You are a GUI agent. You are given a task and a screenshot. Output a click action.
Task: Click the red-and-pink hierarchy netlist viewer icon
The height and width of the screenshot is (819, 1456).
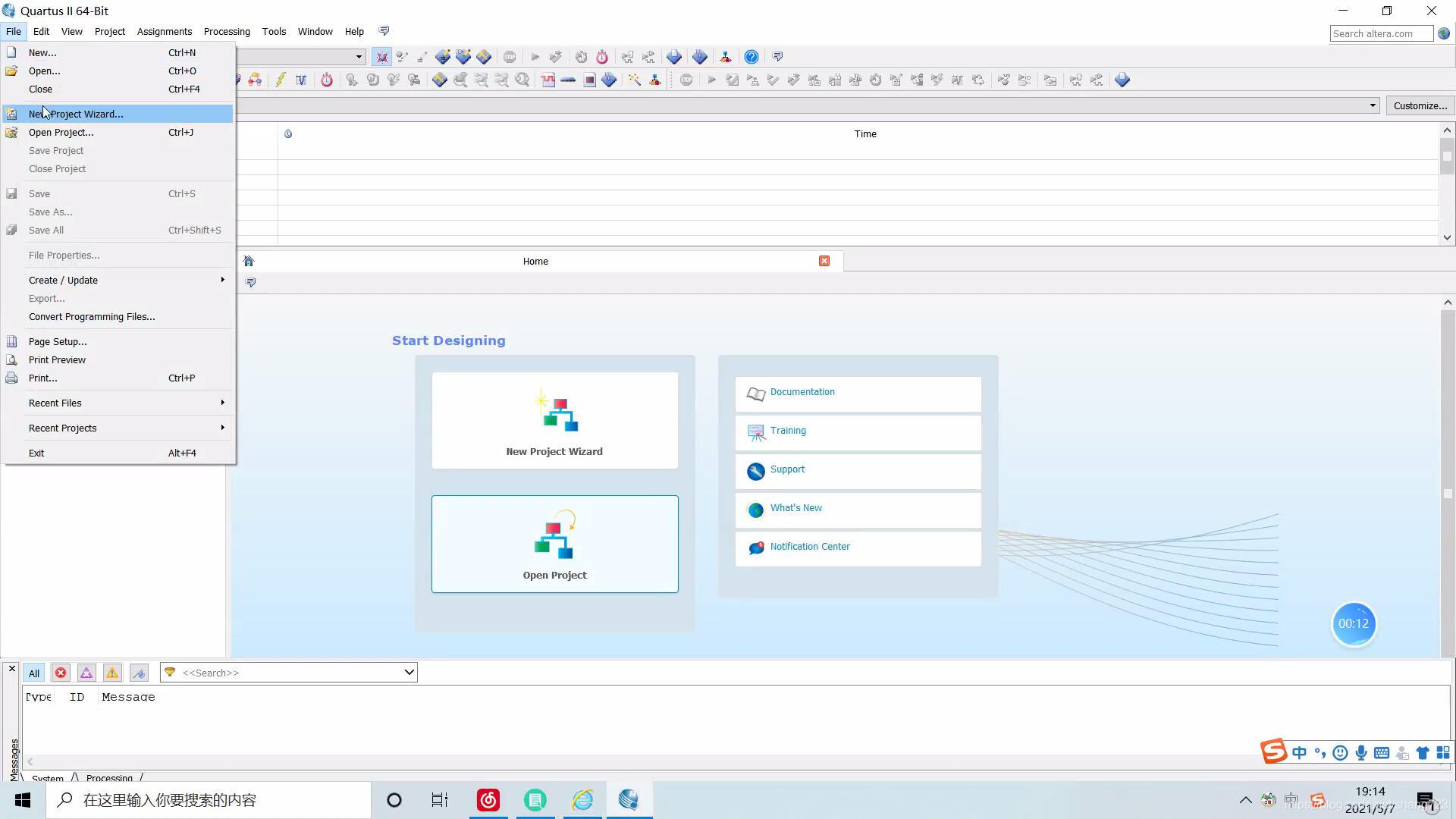[x=255, y=80]
